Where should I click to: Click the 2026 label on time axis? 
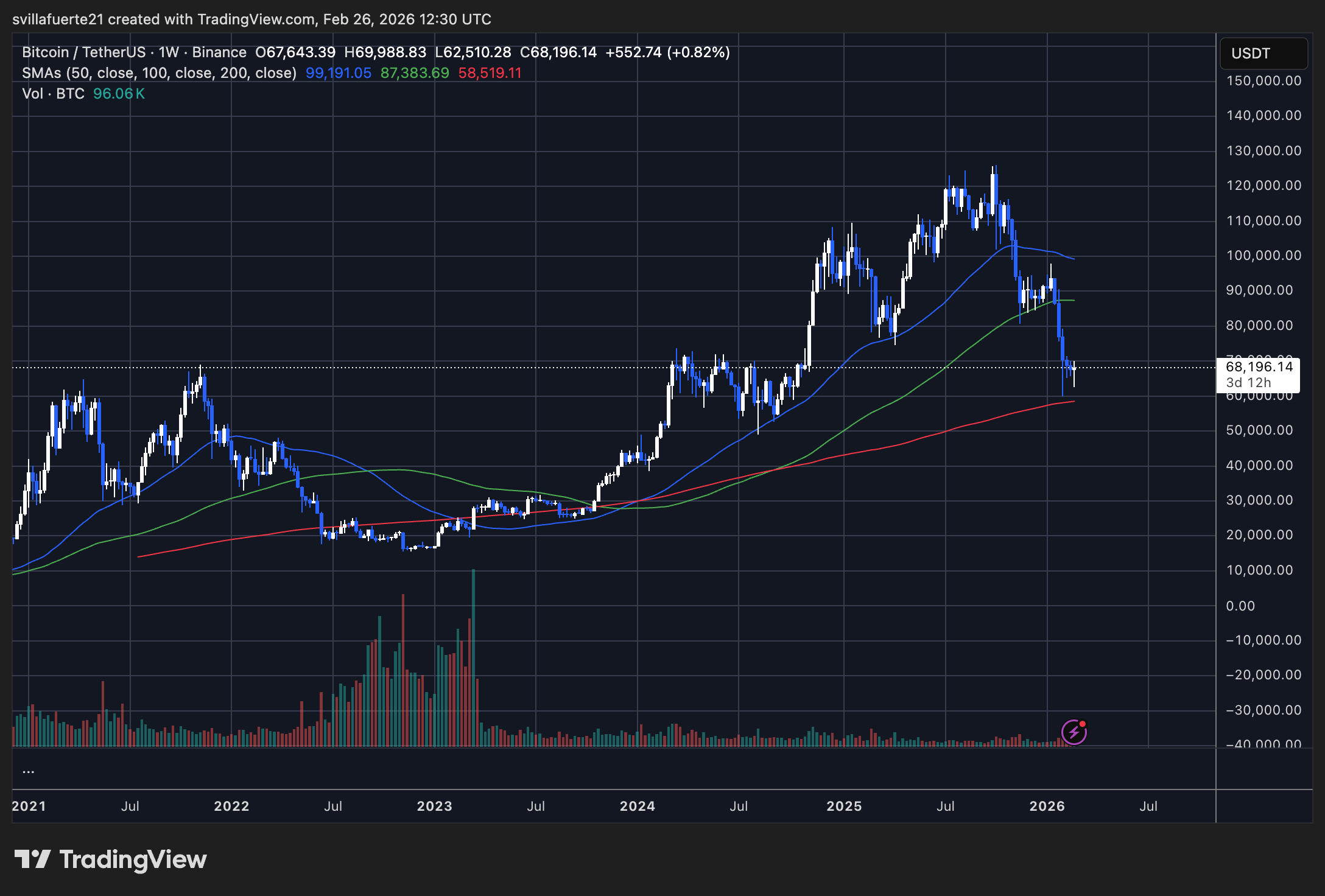click(x=1047, y=806)
